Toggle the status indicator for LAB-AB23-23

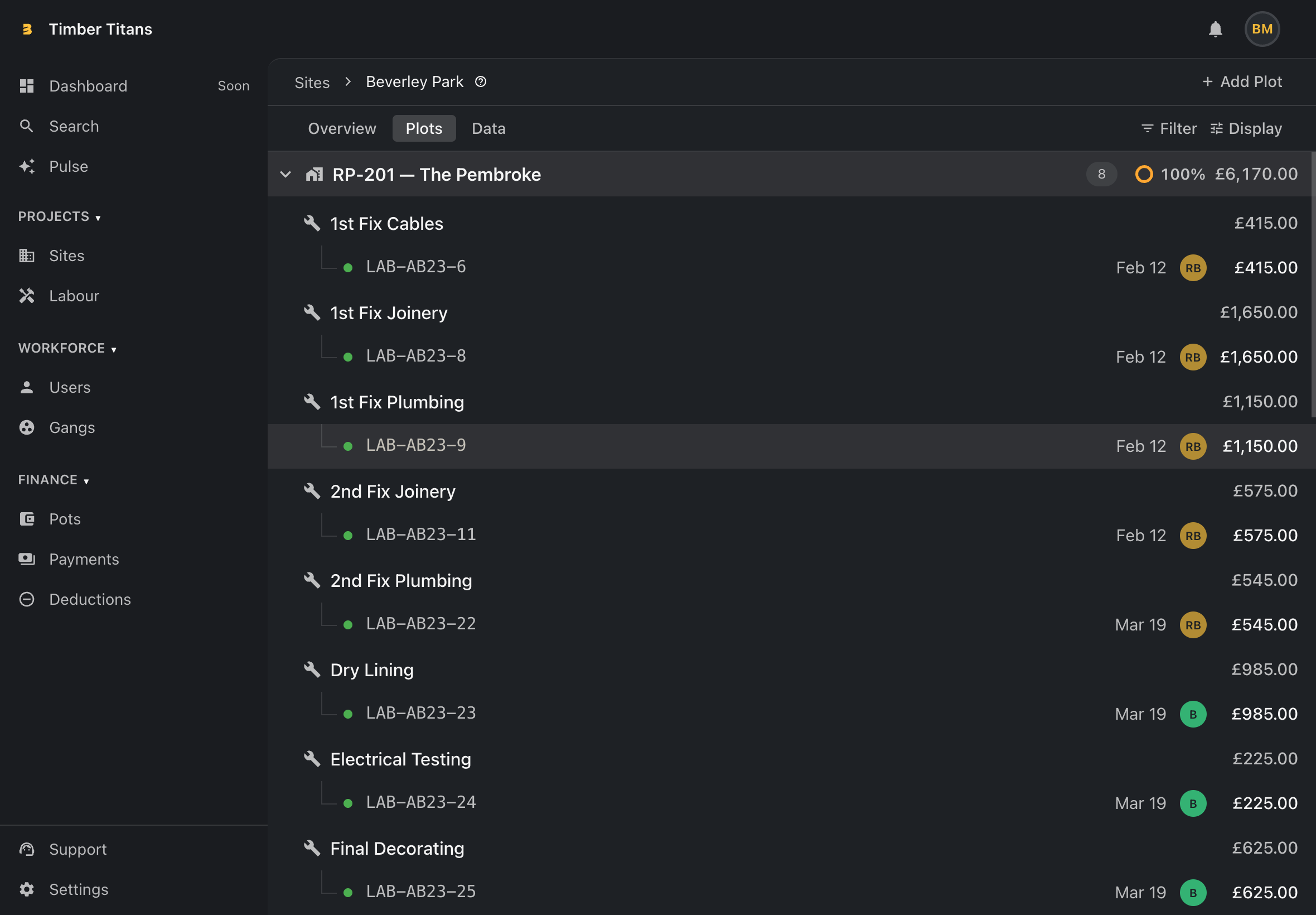coord(349,714)
